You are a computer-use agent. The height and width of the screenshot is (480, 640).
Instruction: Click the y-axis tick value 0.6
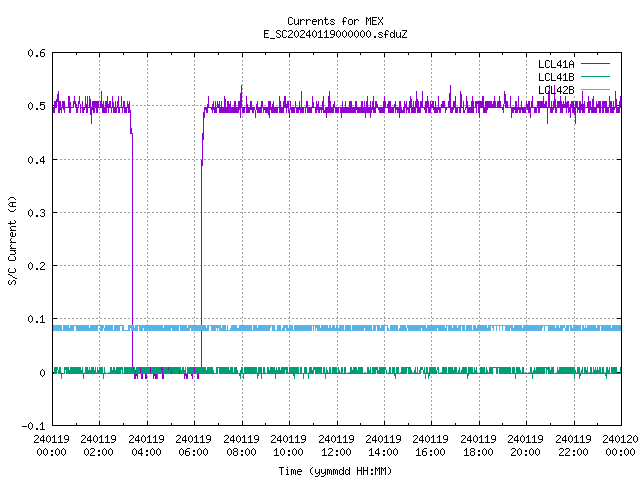pyautogui.click(x=36, y=53)
